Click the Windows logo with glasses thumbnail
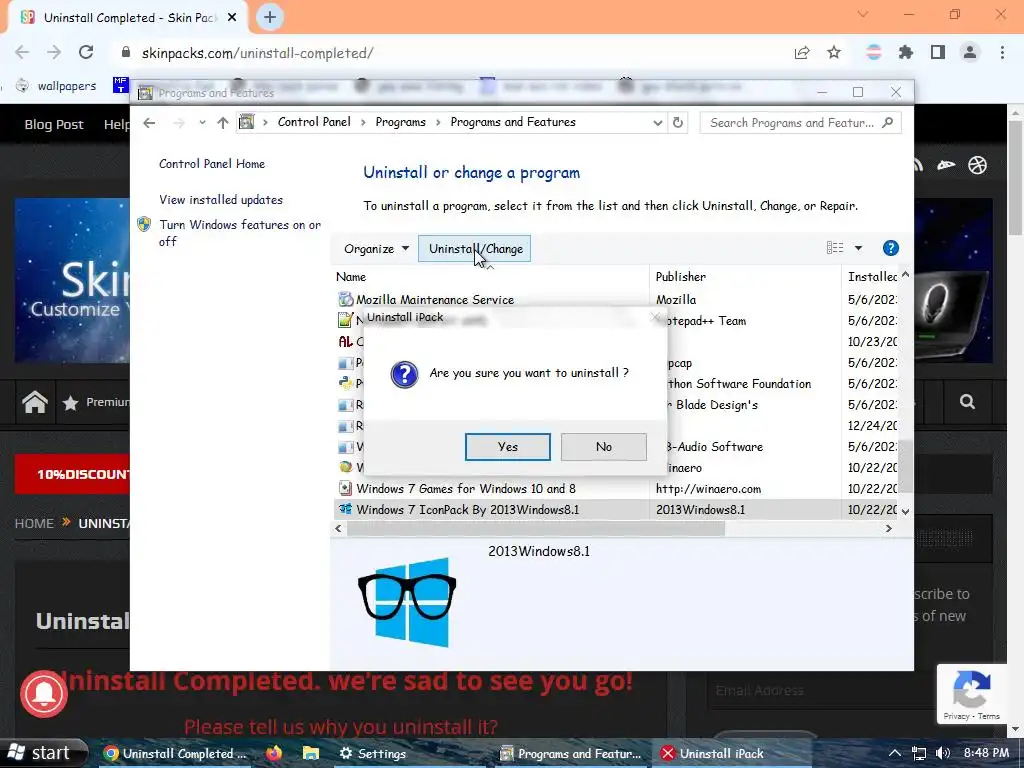Image resolution: width=1024 pixels, height=768 pixels. [x=408, y=601]
